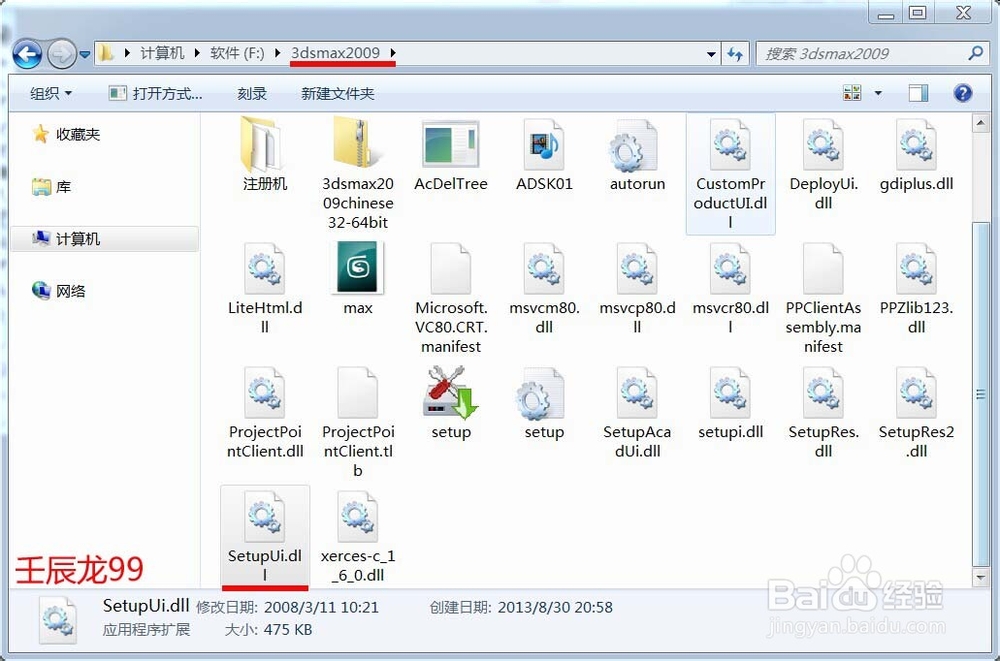This screenshot has height=661, width=1000.
Task: Navigate to 计算机 in the address bar
Action: [x=162, y=53]
